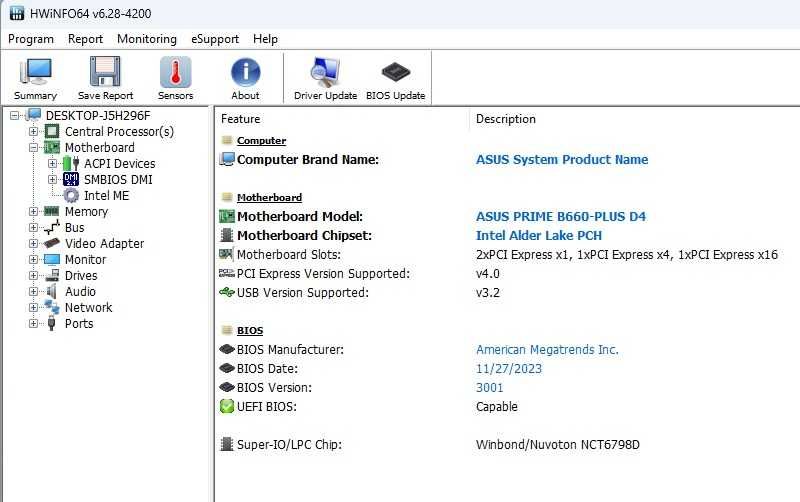Open the Summary toolbar icon
Image resolution: width=800 pixels, height=502 pixels.
35,71
